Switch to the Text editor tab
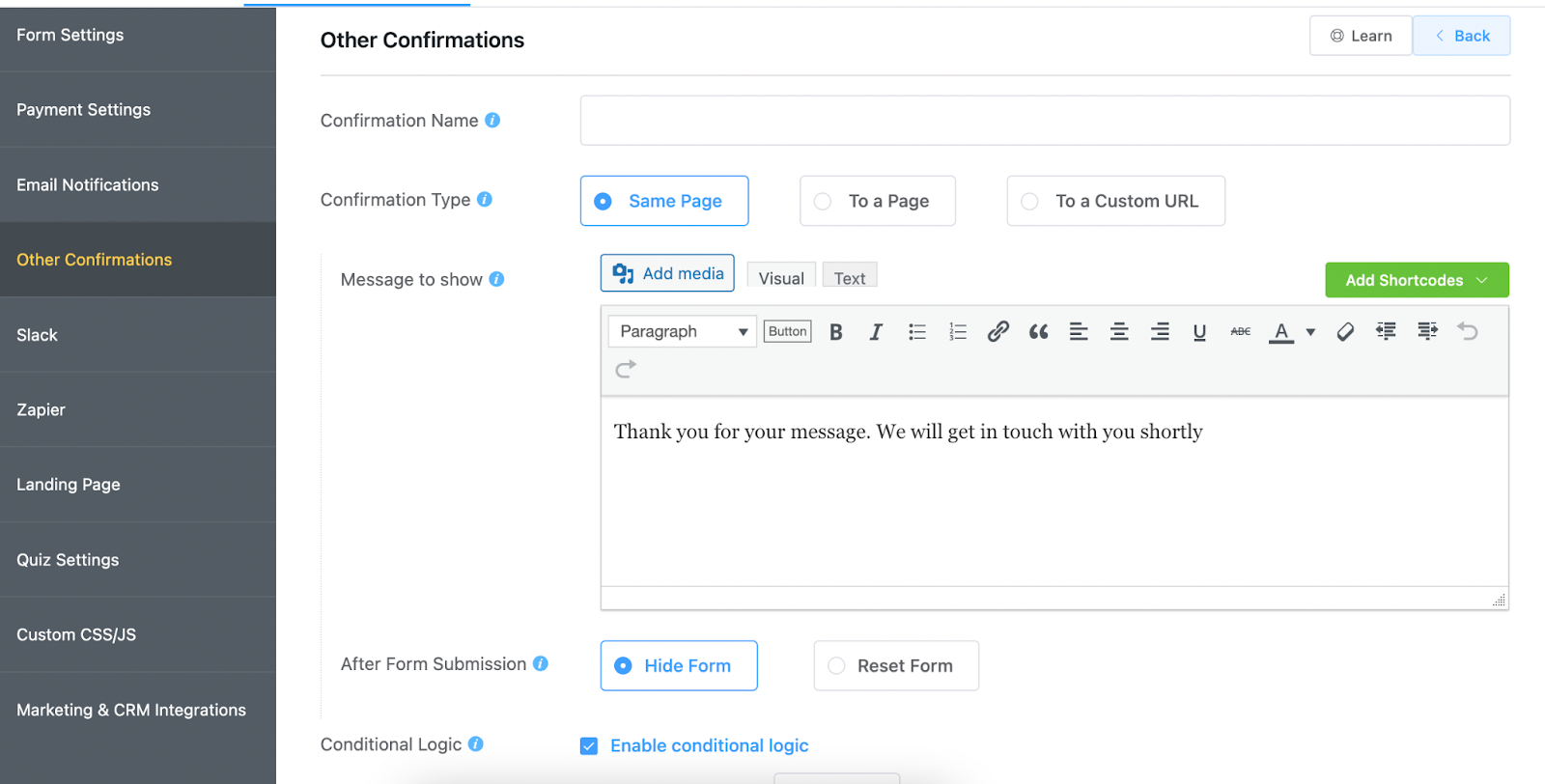 (850, 278)
